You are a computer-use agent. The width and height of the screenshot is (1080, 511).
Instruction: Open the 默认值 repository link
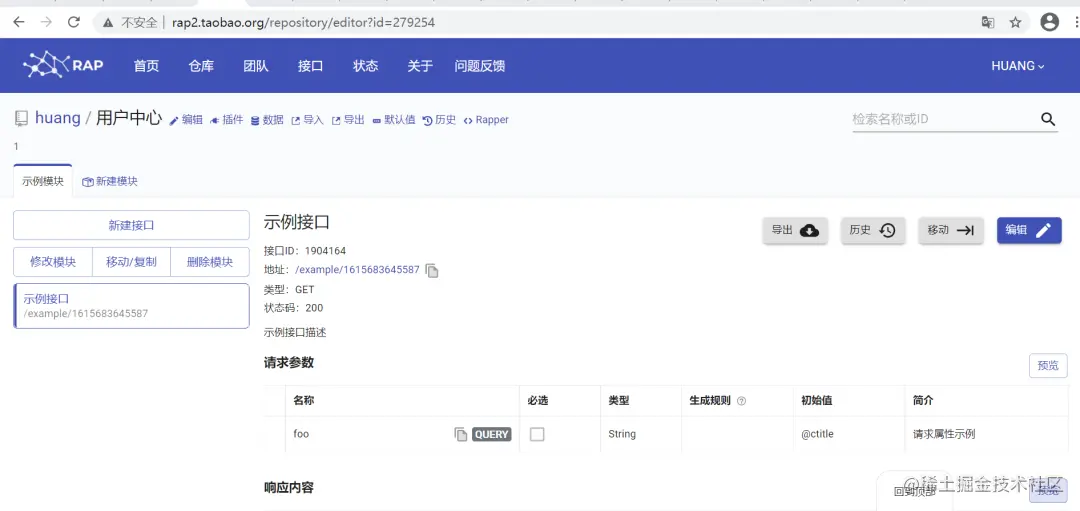(x=394, y=120)
